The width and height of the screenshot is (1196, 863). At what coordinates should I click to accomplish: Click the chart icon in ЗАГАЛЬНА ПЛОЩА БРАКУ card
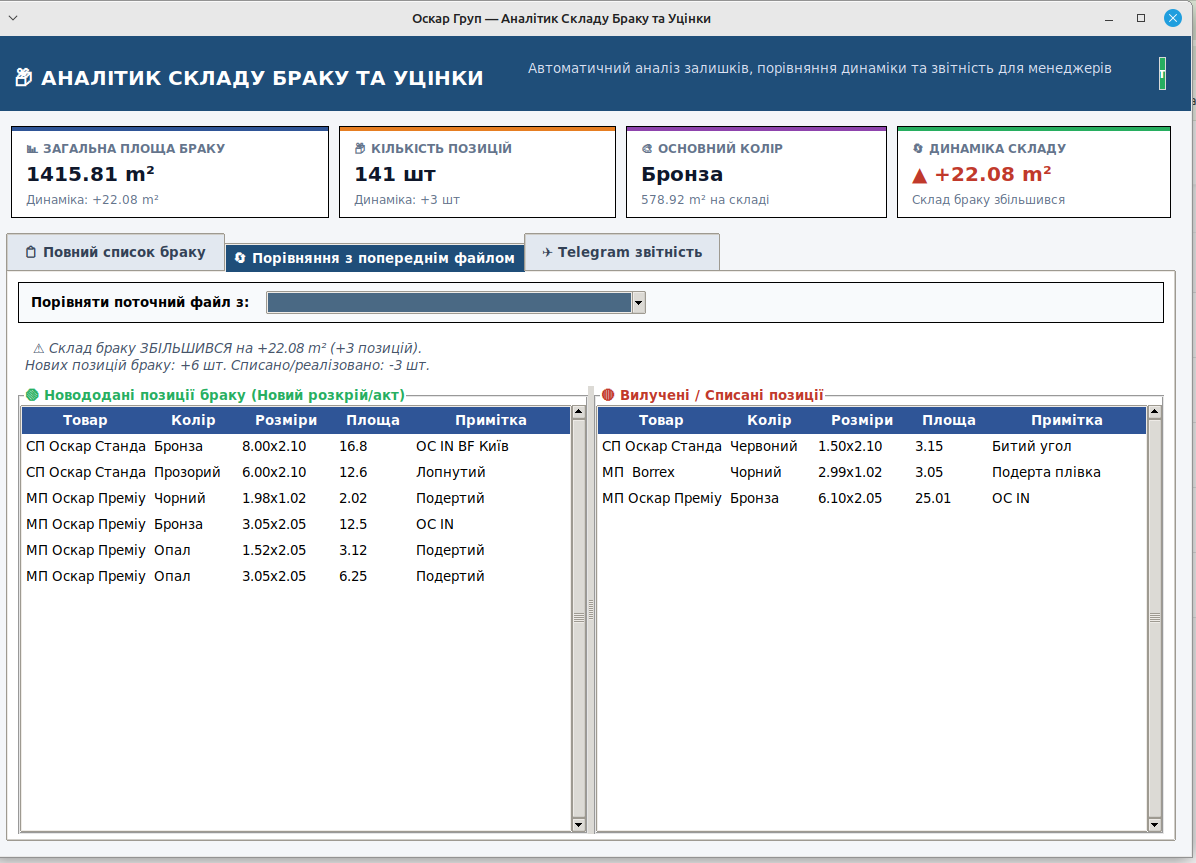pyautogui.click(x=32, y=149)
